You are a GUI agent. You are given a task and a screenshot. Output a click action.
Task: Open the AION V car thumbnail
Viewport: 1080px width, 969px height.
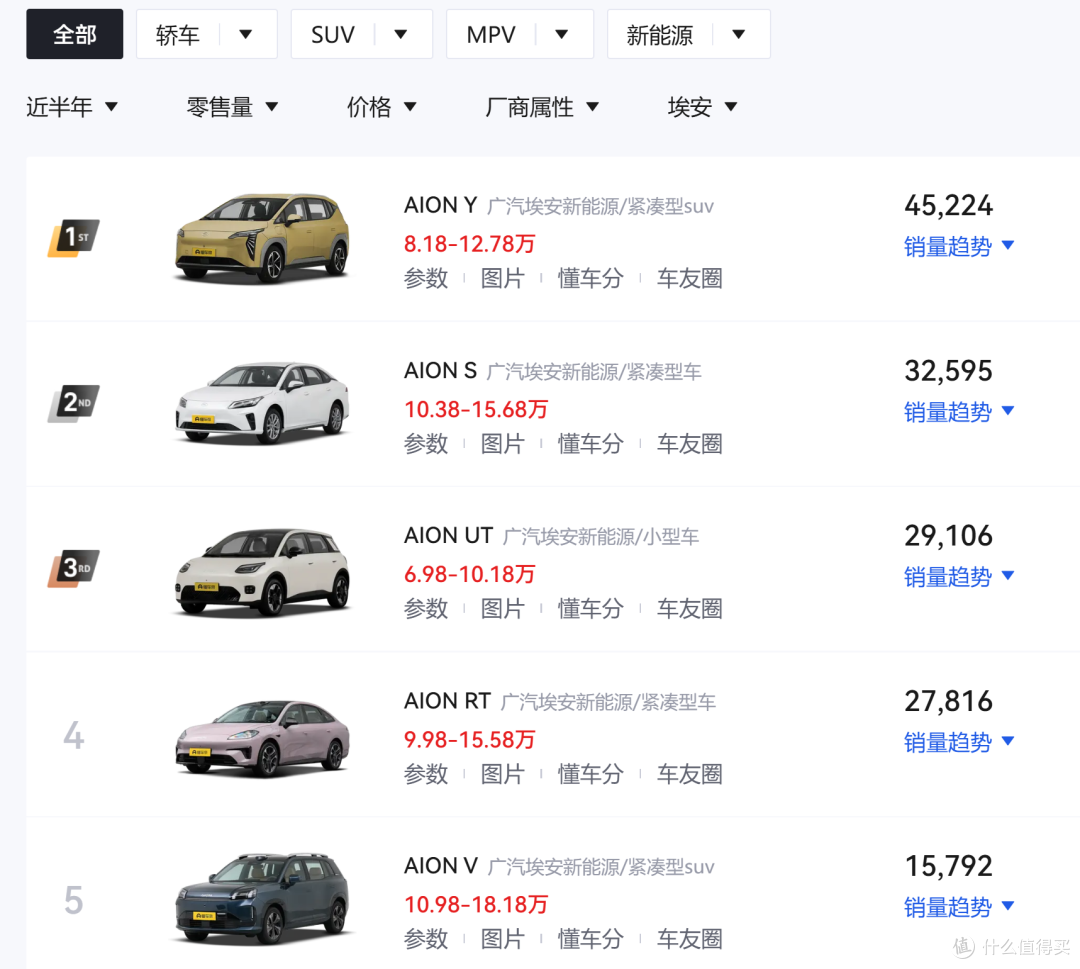pos(262,898)
